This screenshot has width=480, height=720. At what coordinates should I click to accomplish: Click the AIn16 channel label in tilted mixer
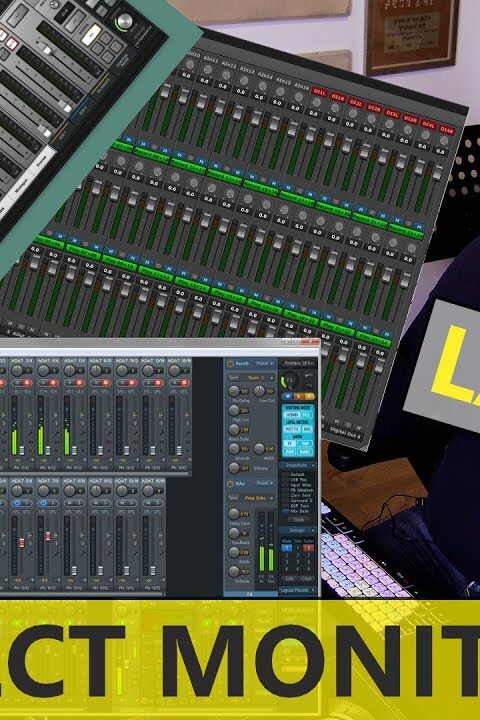pyautogui.click(x=302, y=86)
